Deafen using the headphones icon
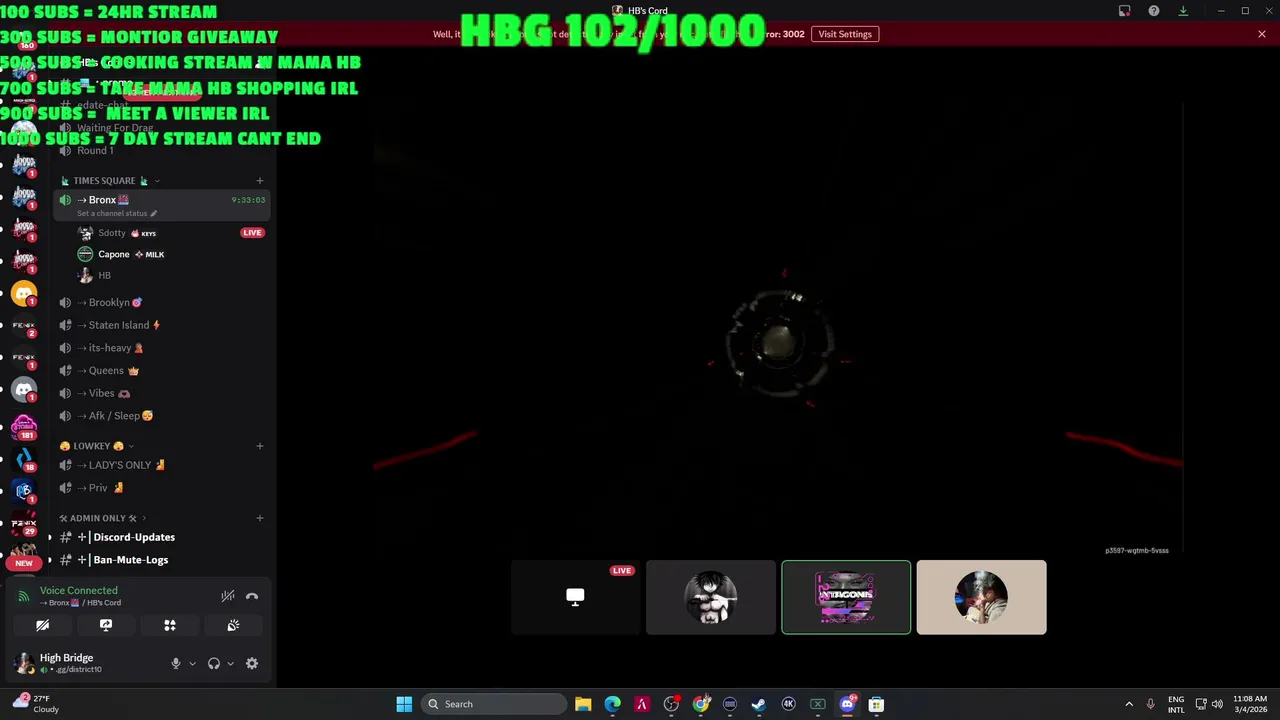This screenshot has width=1280, height=720. (213, 663)
